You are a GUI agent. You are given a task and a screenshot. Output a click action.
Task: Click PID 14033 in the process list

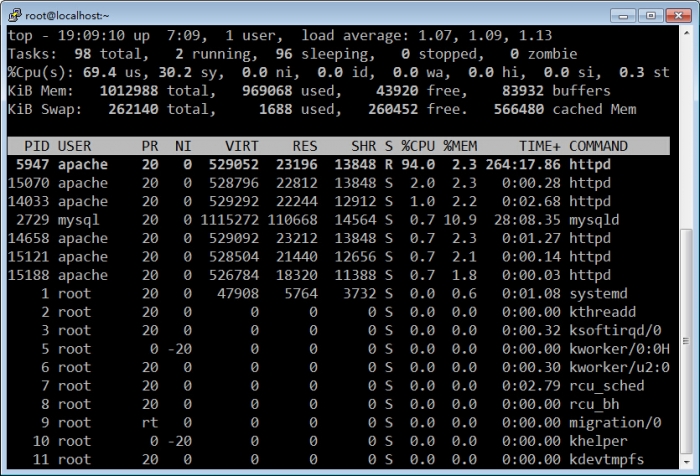[28, 201]
